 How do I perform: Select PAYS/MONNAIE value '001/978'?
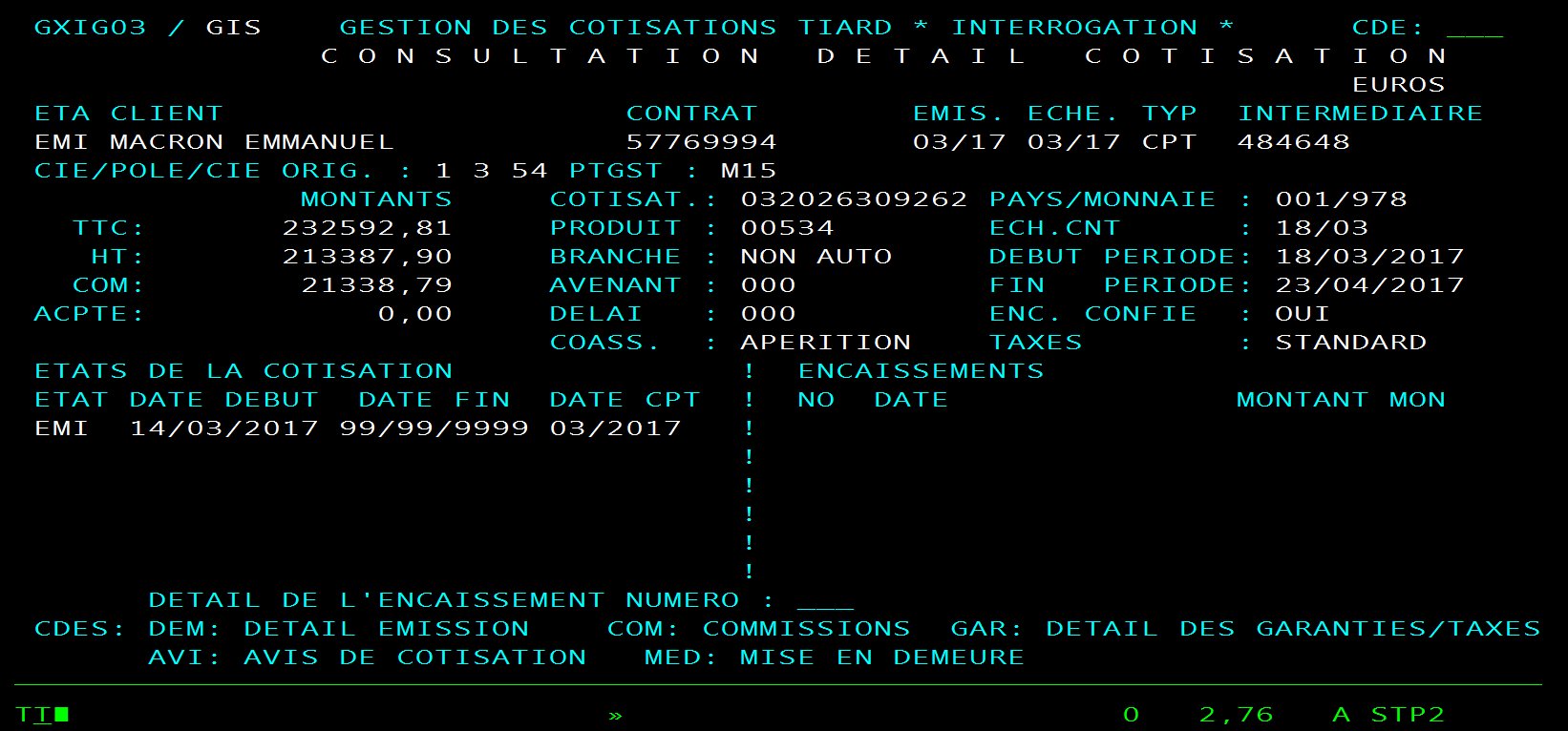pos(1341,199)
